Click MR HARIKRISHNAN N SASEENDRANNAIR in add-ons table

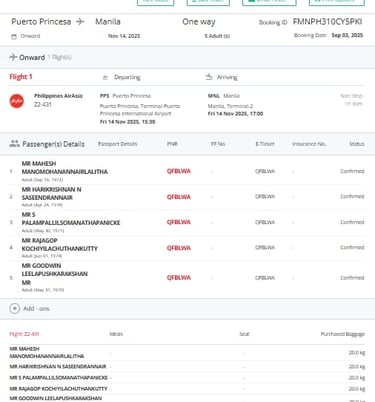(x=58, y=367)
